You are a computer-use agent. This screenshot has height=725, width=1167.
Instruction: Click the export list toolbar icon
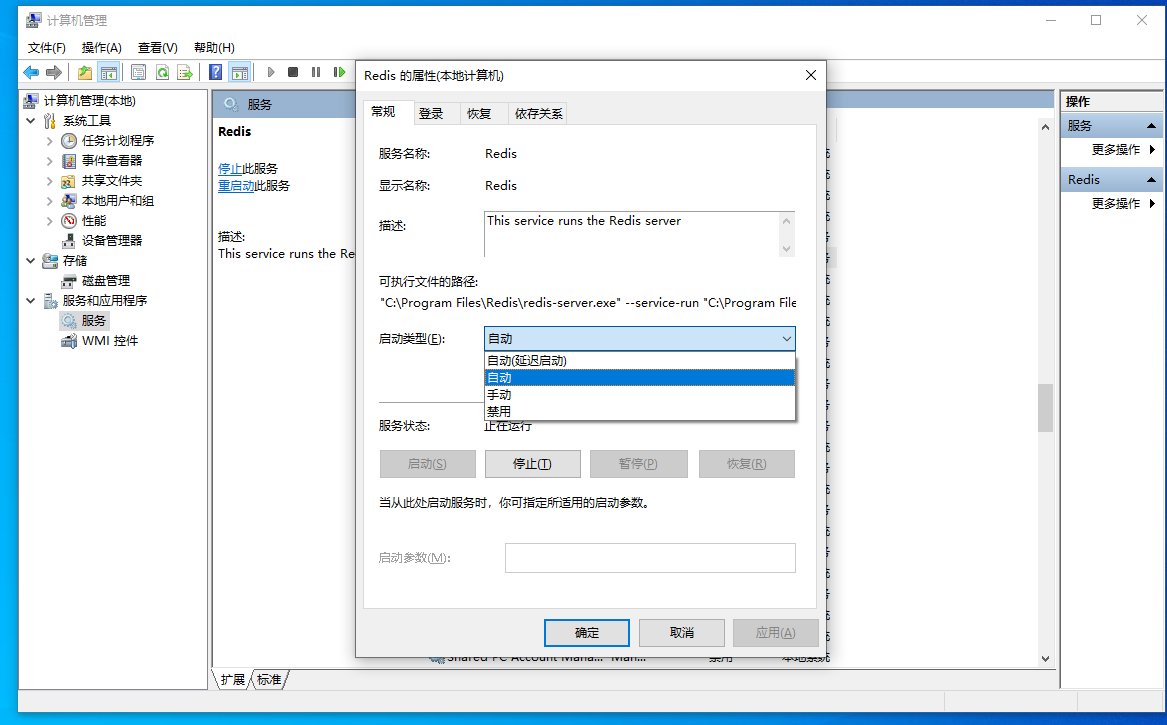point(185,72)
